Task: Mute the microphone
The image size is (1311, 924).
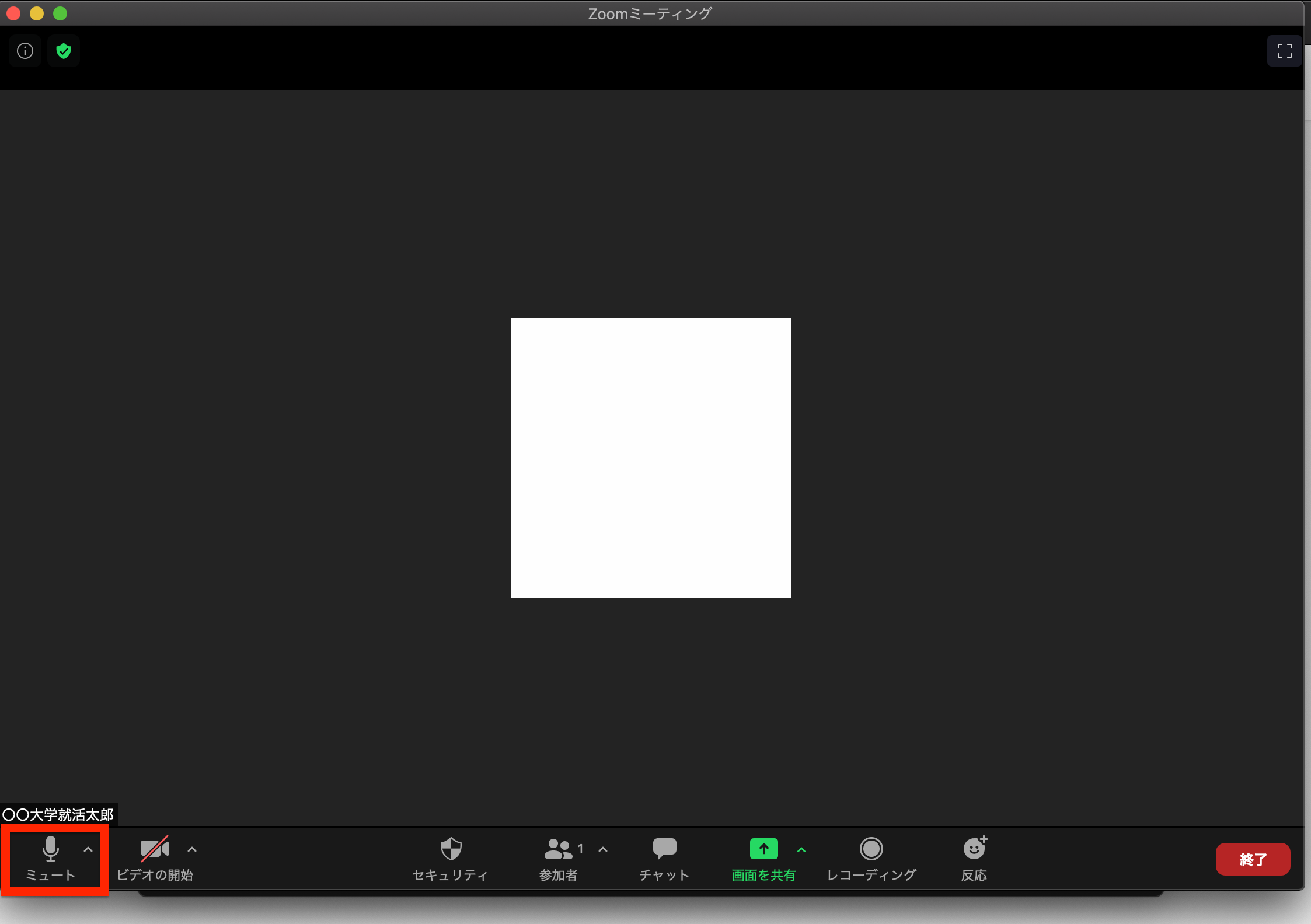Action: click(51, 857)
